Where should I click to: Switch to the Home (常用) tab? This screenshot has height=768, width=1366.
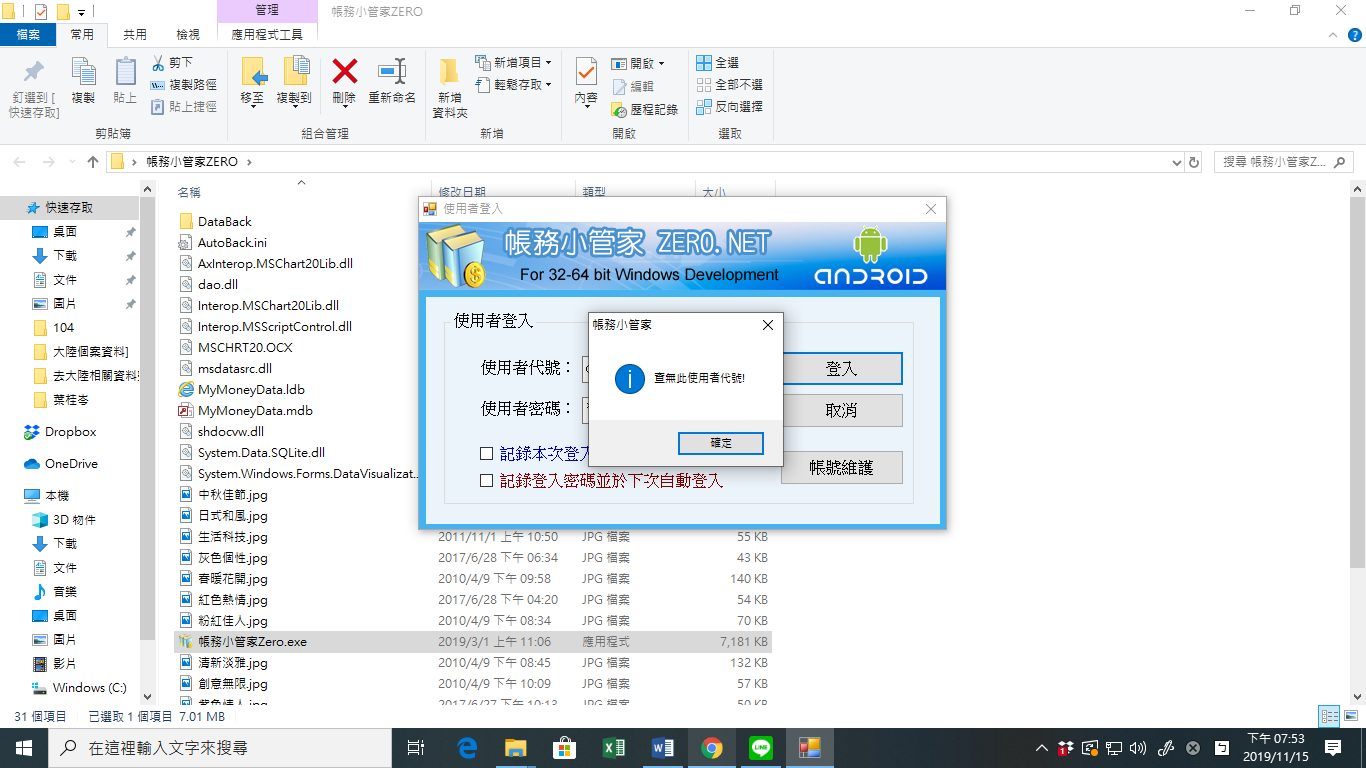click(x=82, y=34)
